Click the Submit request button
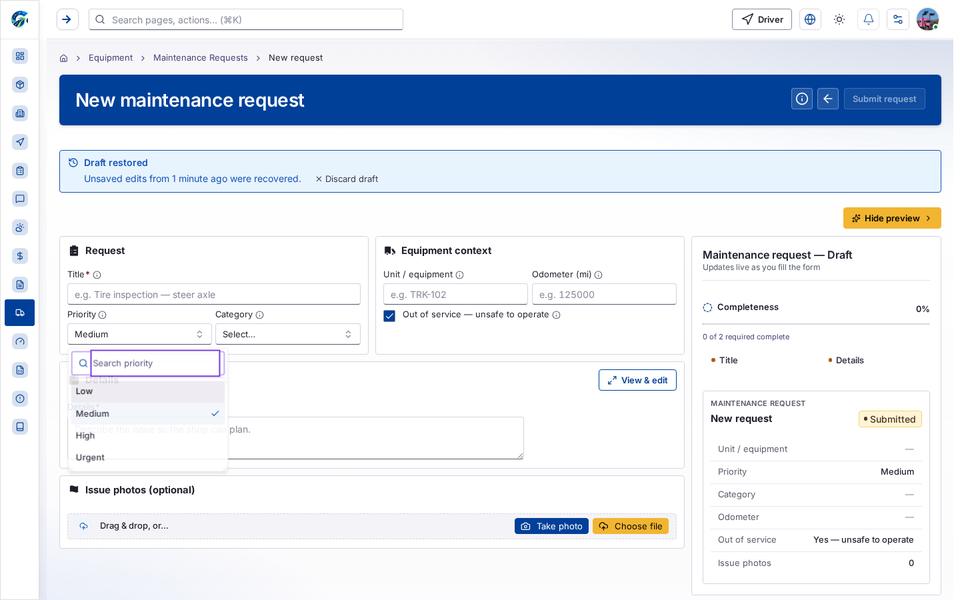 pyautogui.click(x=884, y=99)
